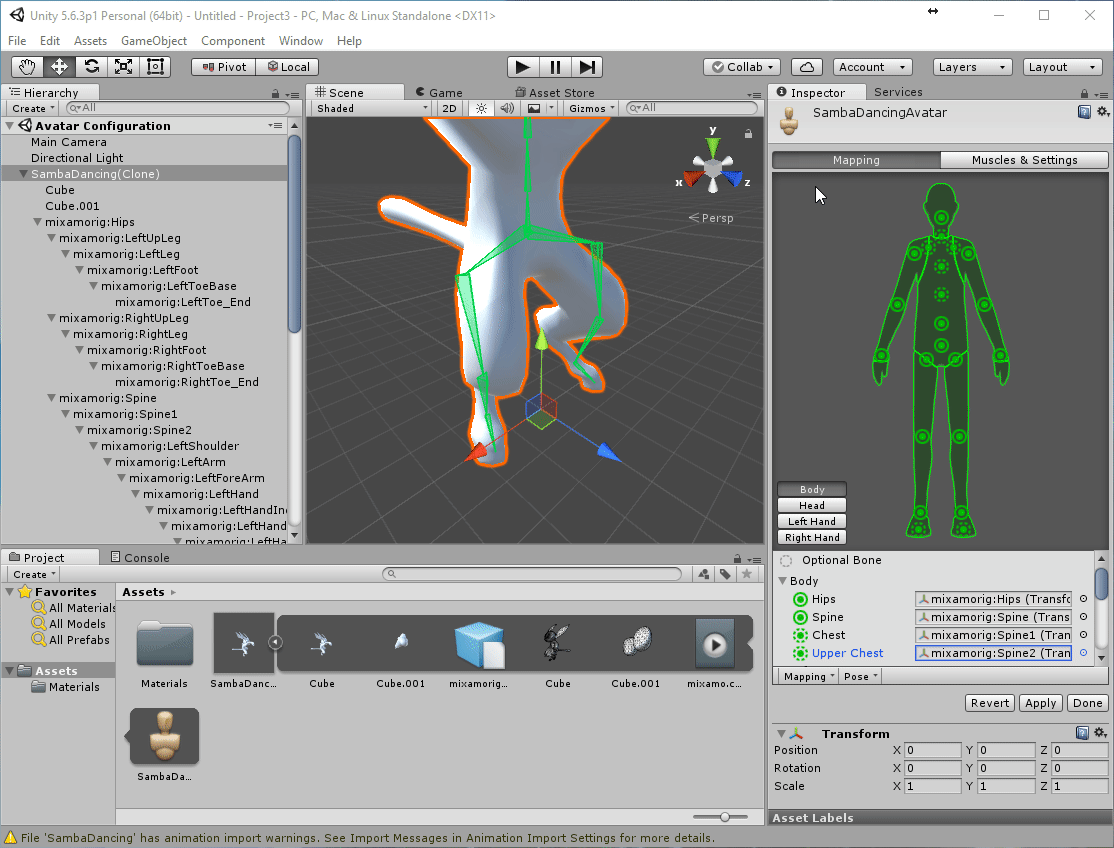
Task: Toggle Local/Global handle rotation
Action: 287,67
